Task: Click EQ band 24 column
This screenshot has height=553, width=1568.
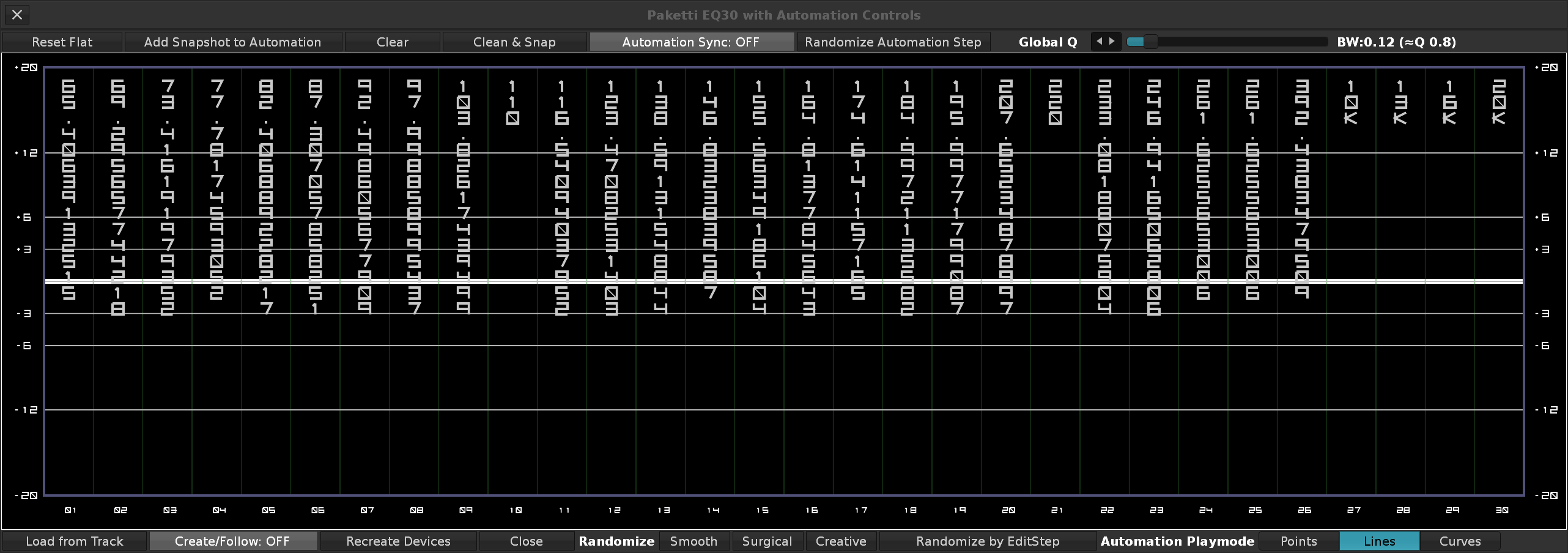Action: pos(1204,281)
